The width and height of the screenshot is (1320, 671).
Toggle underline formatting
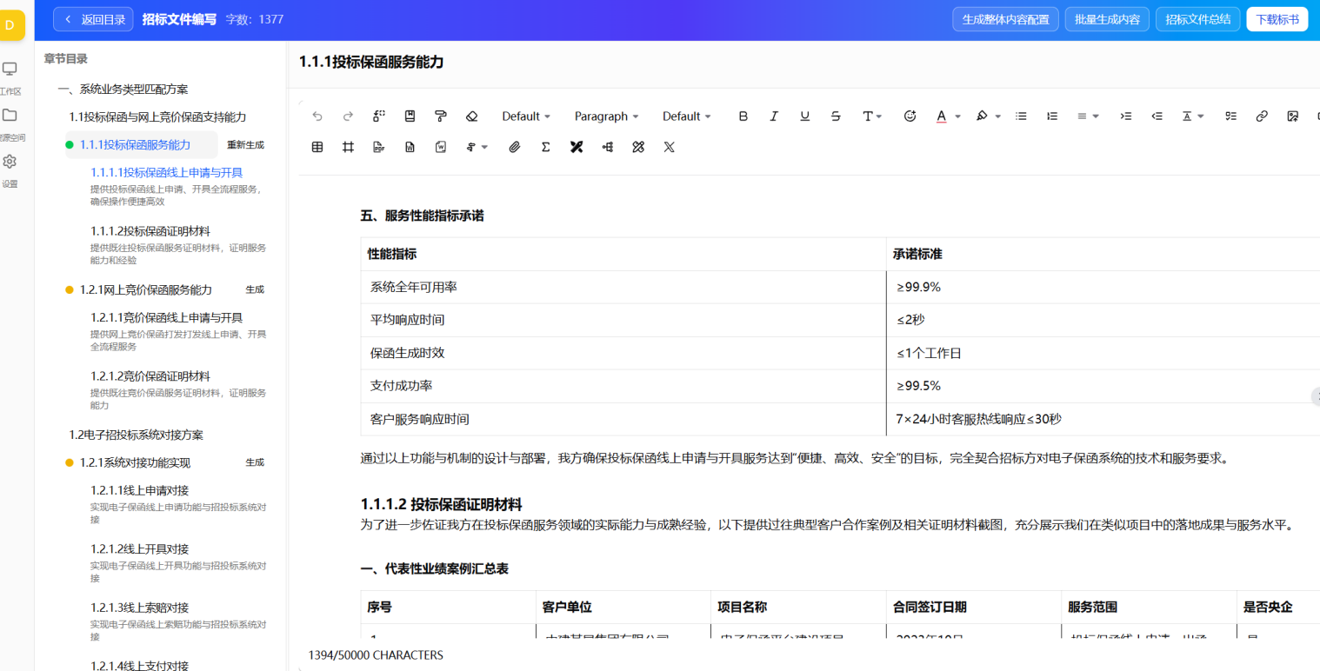pos(804,116)
